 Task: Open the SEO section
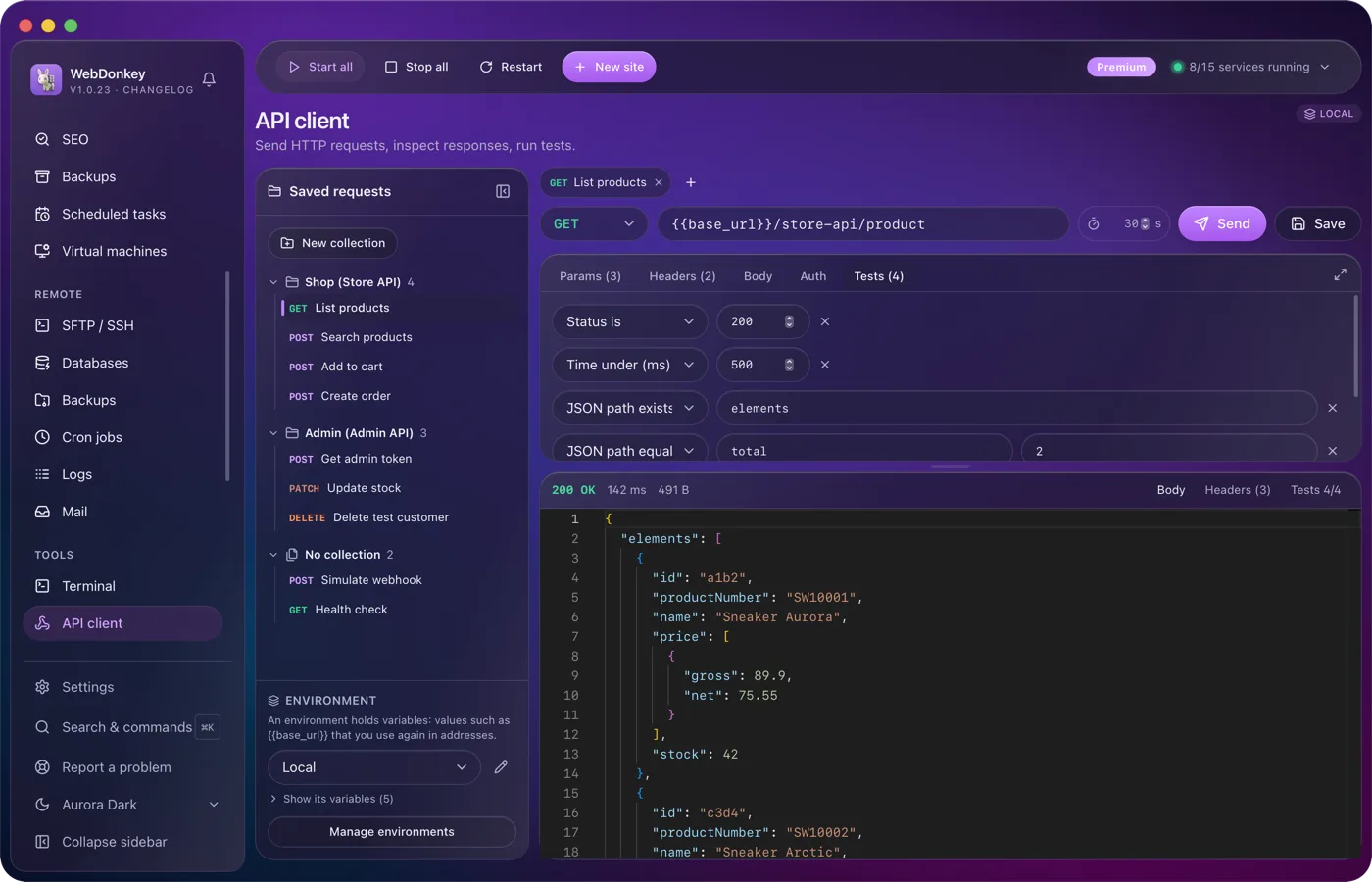tap(123, 139)
